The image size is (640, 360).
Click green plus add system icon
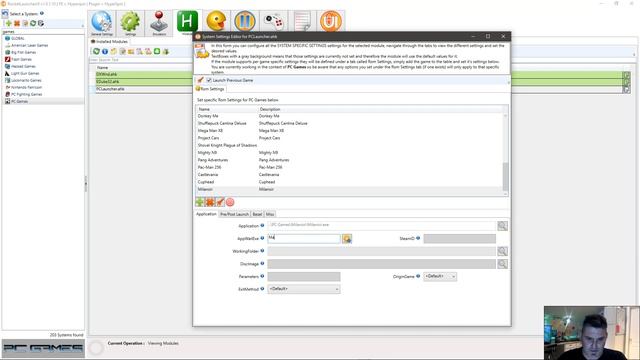click(9, 23)
